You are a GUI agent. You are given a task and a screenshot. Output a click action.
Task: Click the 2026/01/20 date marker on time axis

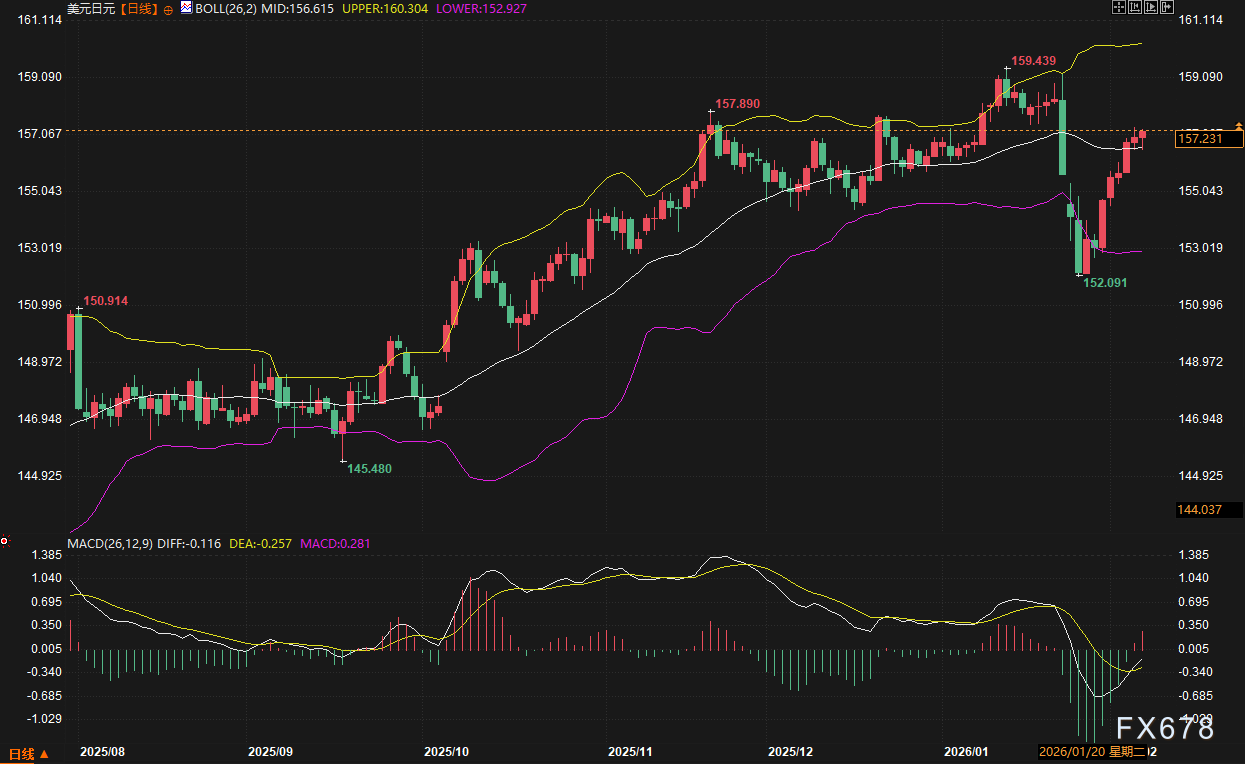[1069, 751]
